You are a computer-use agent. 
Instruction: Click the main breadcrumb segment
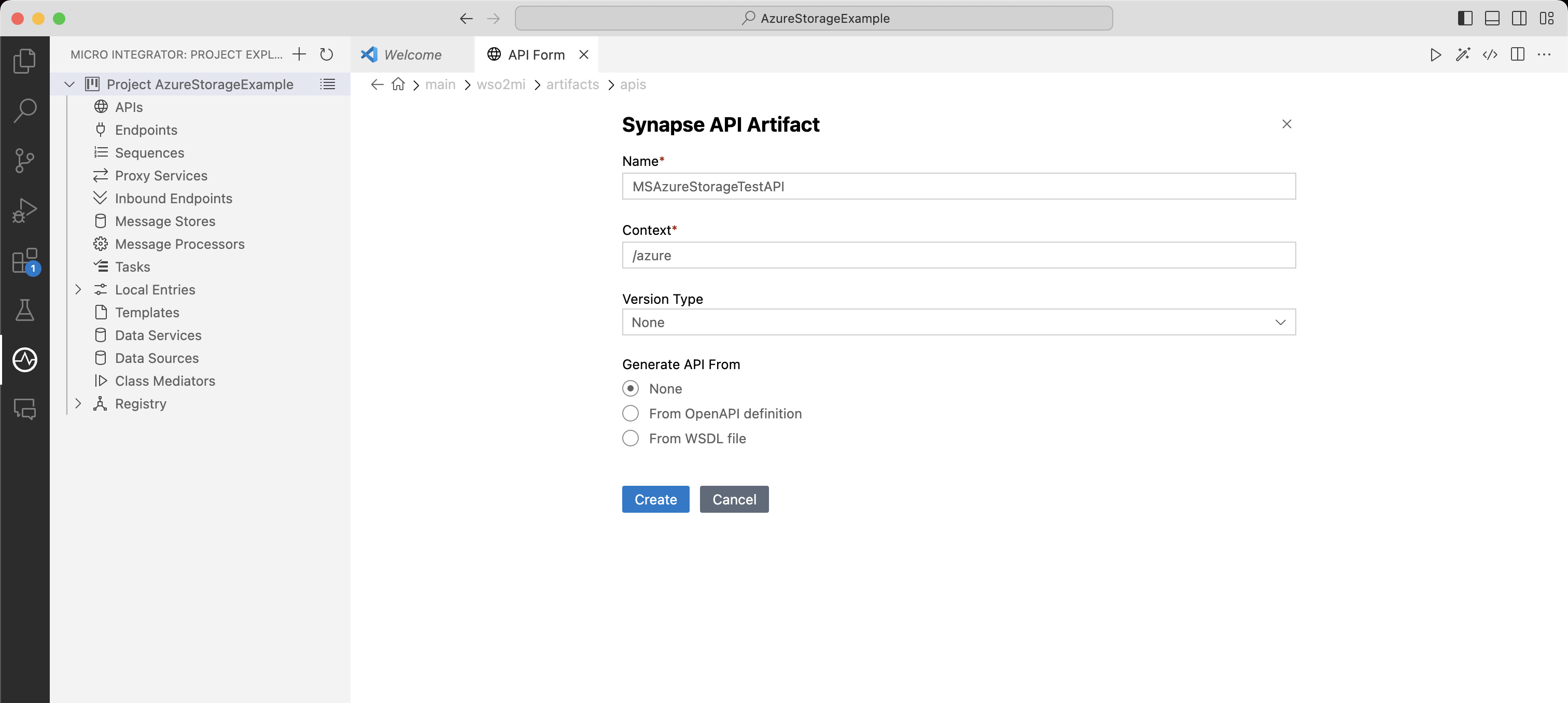pyautogui.click(x=440, y=84)
